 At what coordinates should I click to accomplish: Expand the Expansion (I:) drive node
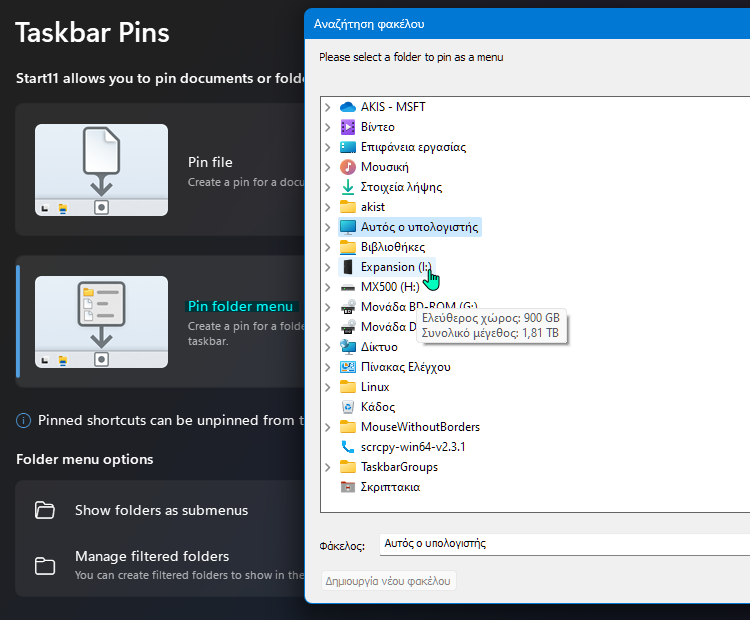328,267
